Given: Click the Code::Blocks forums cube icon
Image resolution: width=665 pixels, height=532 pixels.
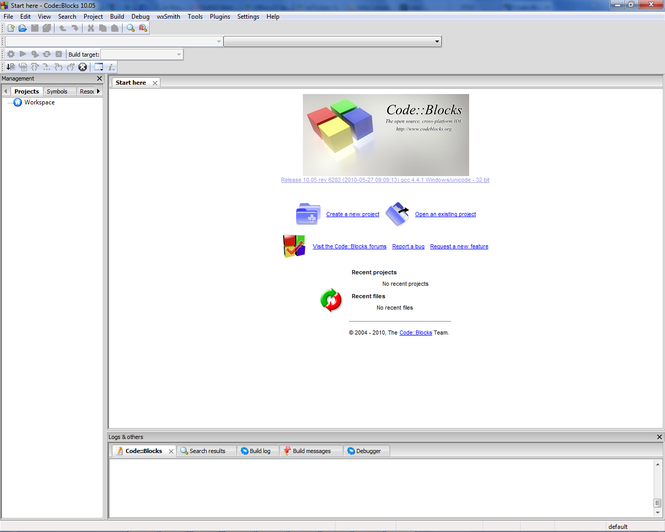Looking at the screenshot, I should pos(294,246).
